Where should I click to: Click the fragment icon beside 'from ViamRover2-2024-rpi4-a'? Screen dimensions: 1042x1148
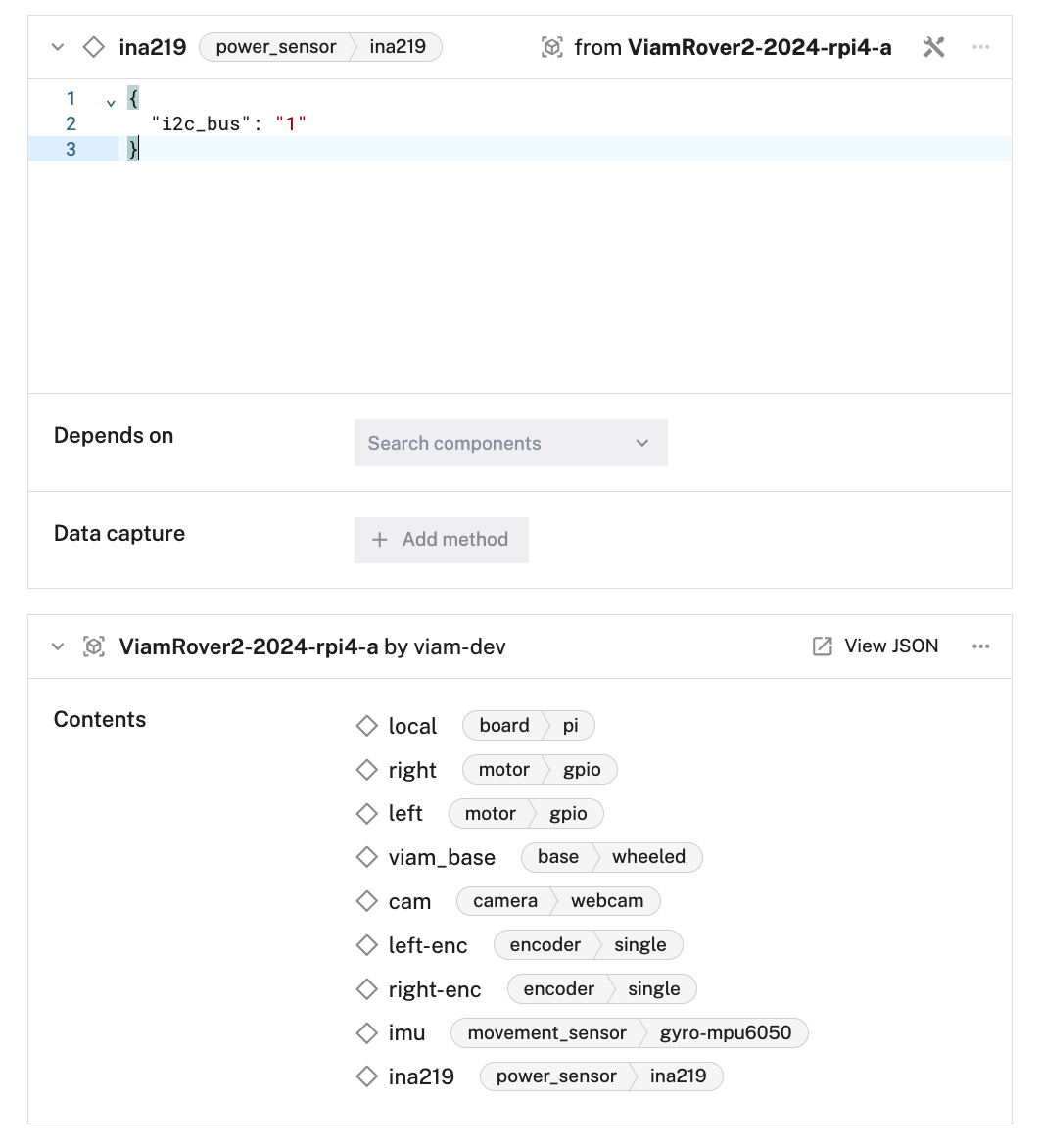552,47
